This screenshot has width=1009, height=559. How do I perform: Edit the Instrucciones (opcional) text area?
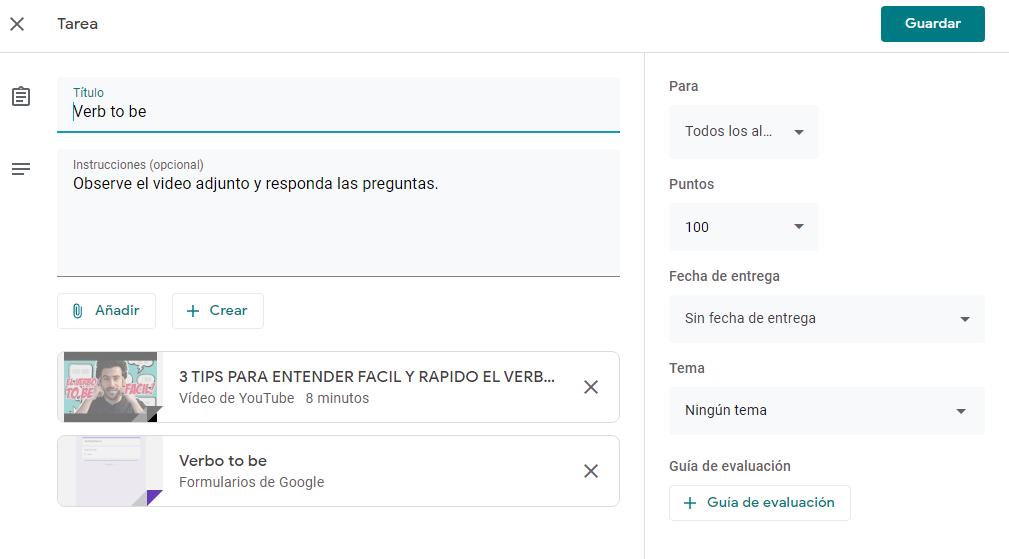[338, 213]
